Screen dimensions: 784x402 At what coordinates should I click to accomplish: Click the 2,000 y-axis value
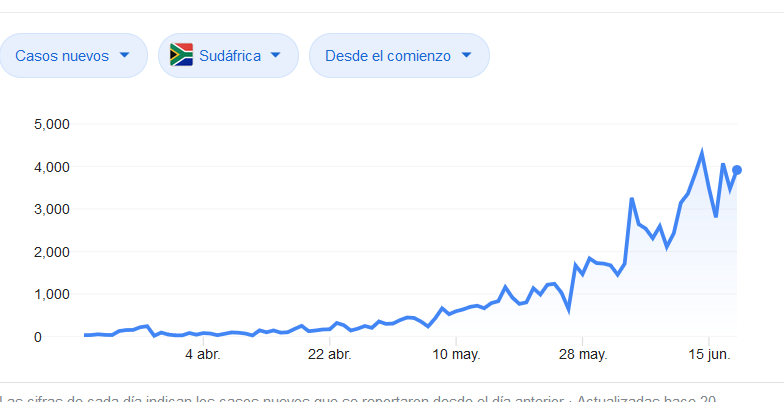pos(51,252)
